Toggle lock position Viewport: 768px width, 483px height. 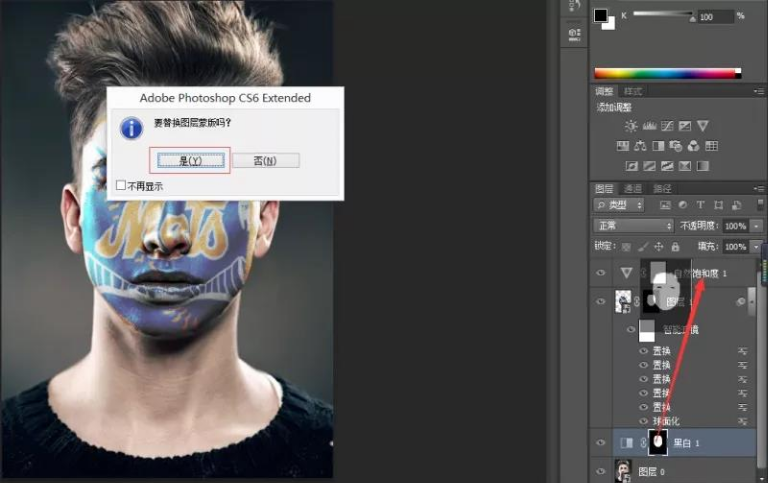click(659, 247)
